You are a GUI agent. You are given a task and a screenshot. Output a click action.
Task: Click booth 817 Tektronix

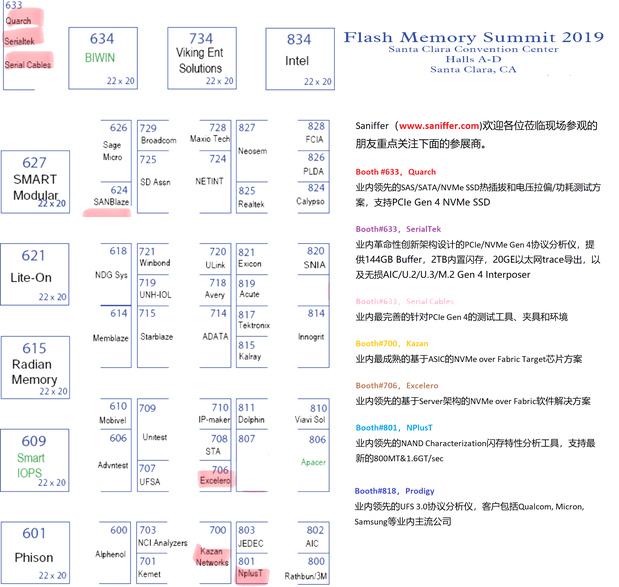coord(253,321)
